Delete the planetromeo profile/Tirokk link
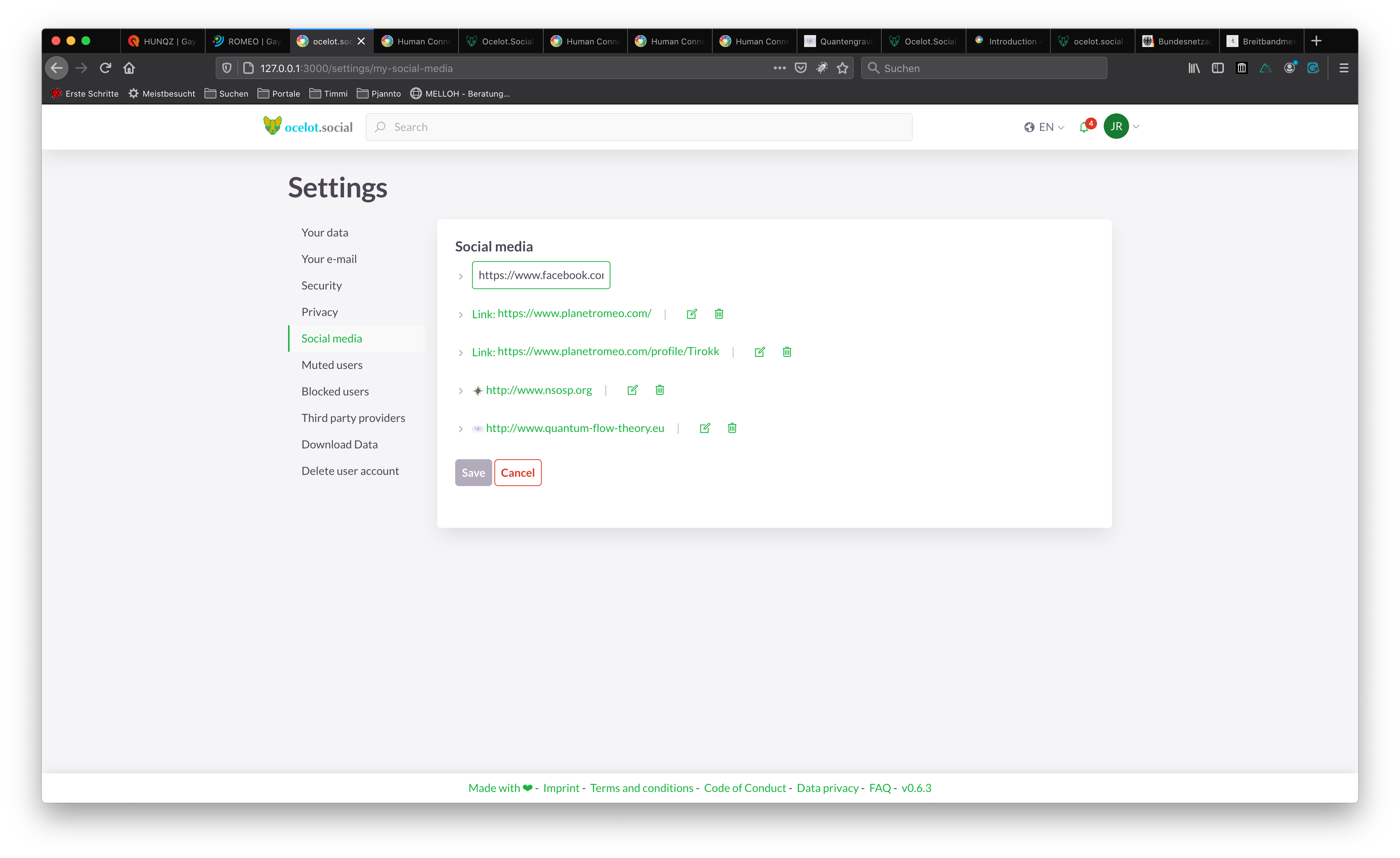The height and width of the screenshot is (858, 1400). [x=786, y=352]
